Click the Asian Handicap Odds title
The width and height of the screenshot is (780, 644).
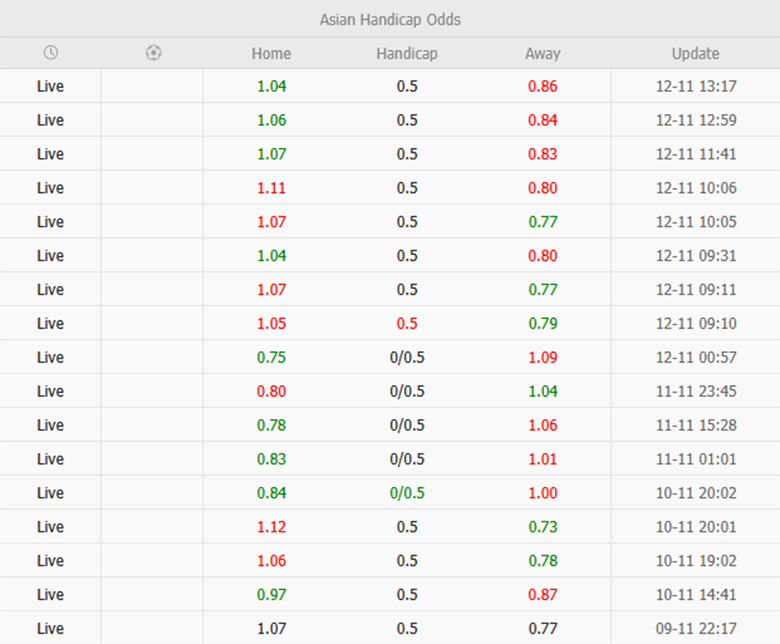(390, 20)
